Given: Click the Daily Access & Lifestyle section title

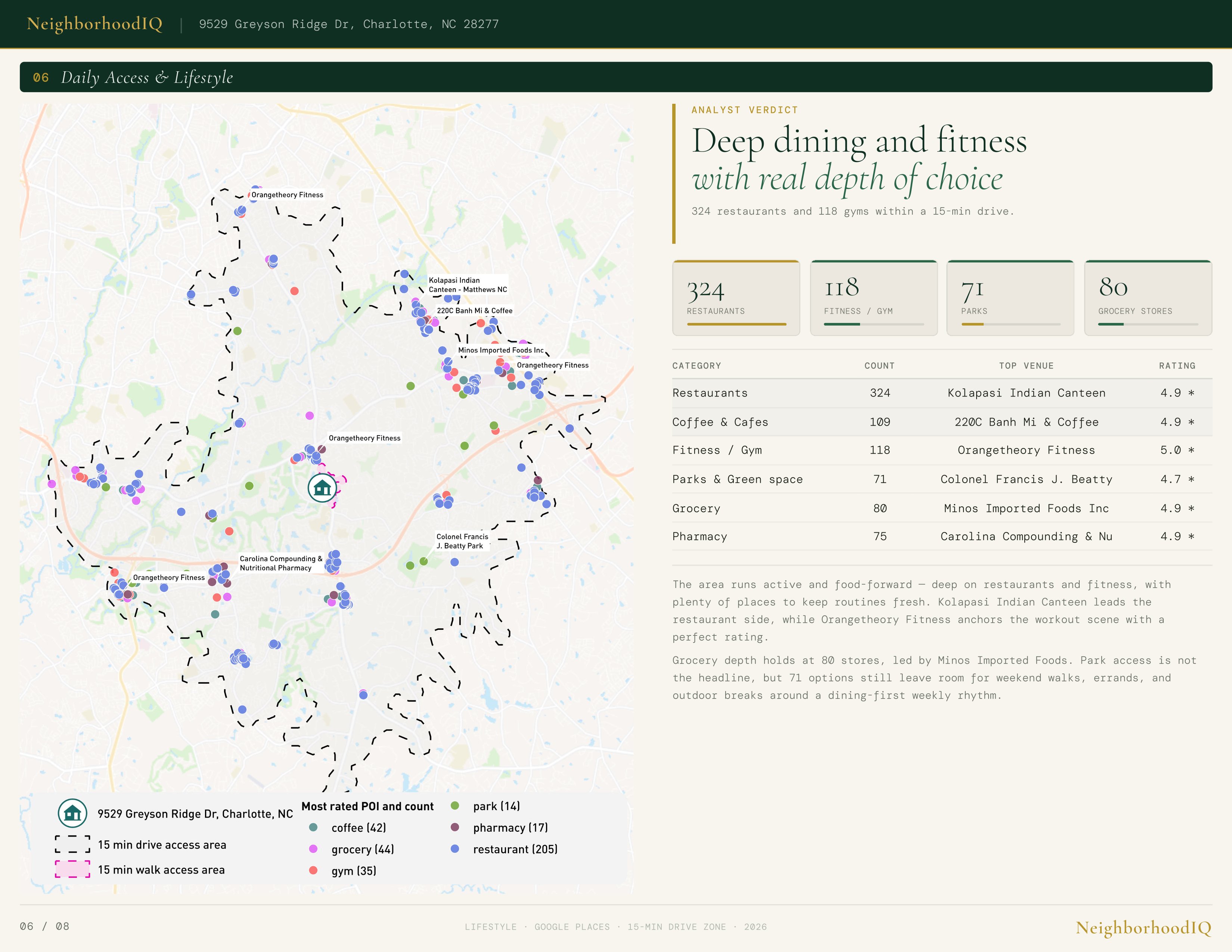Looking at the screenshot, I should coord(147,78).
